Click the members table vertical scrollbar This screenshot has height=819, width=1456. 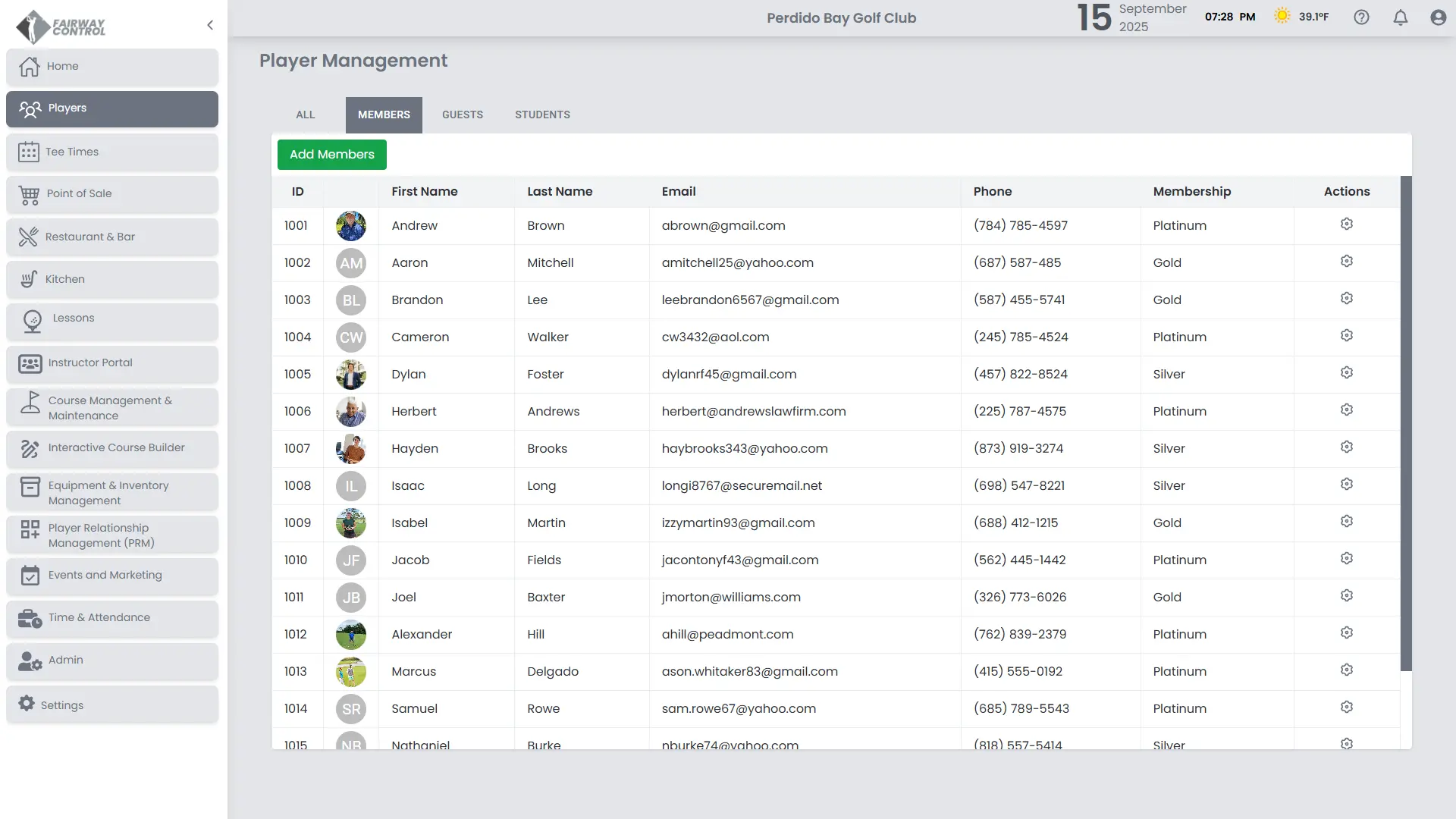point(1405,423)
